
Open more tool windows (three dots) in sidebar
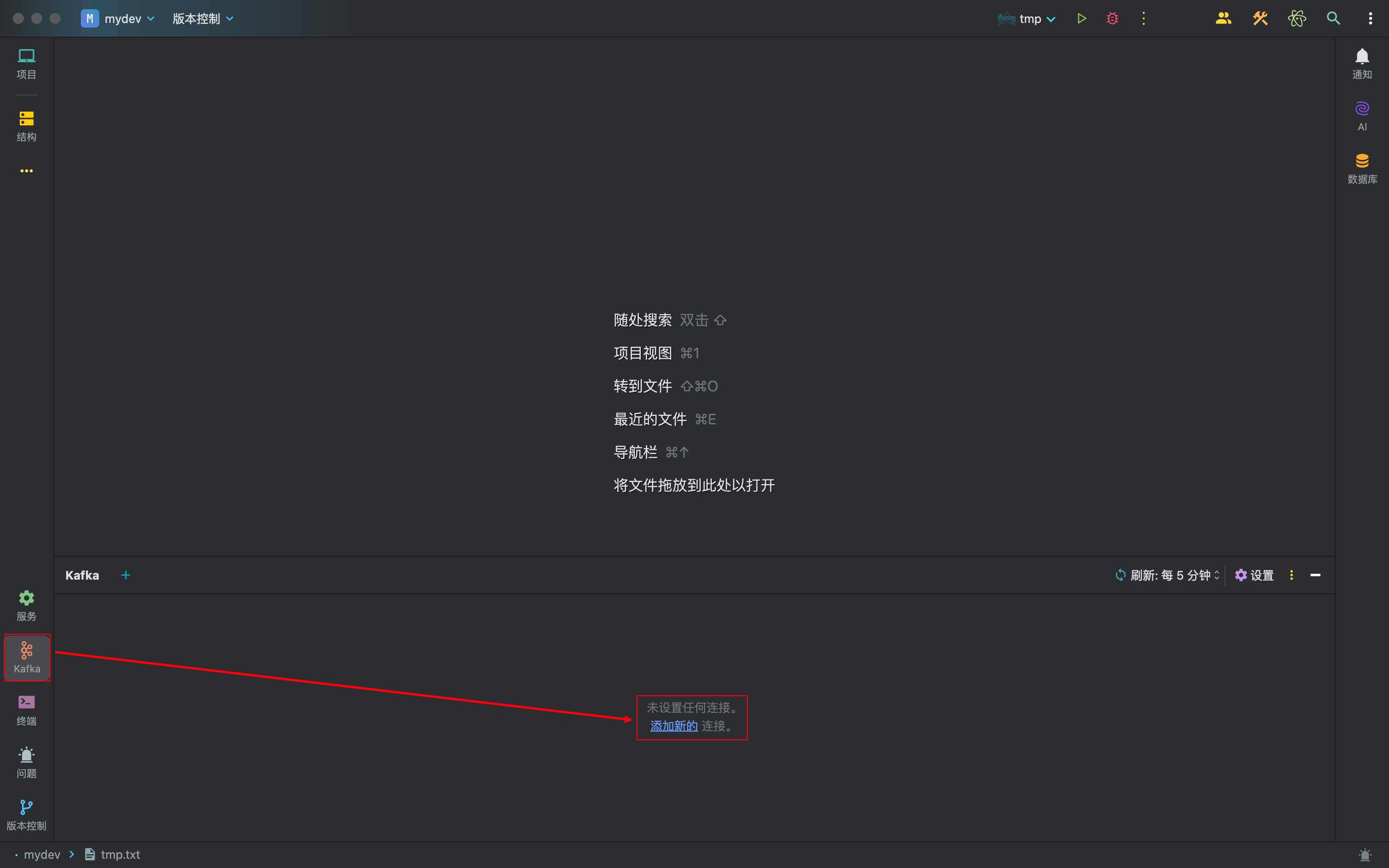tap(26, 170)
